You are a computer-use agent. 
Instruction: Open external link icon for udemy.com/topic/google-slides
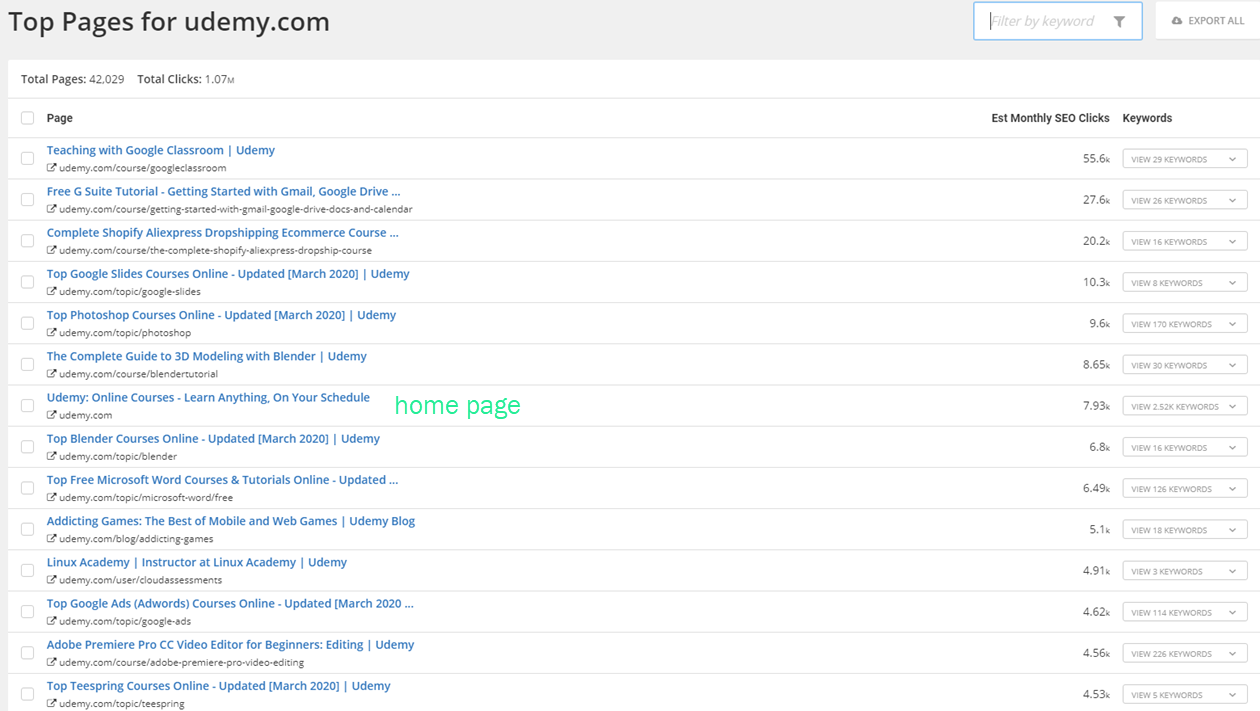click(51, 292)
